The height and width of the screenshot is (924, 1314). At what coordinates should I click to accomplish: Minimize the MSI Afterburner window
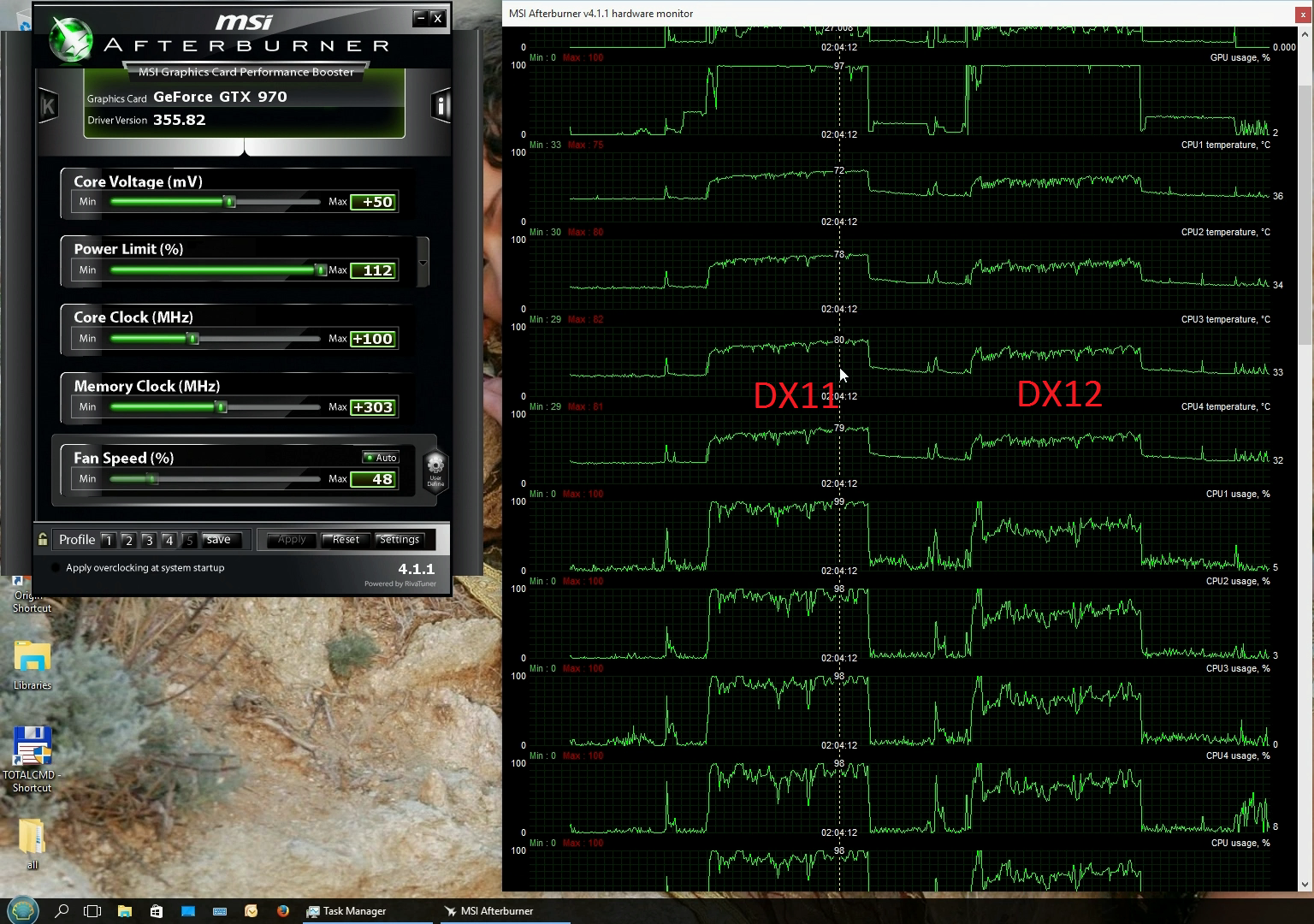[420, 17]
